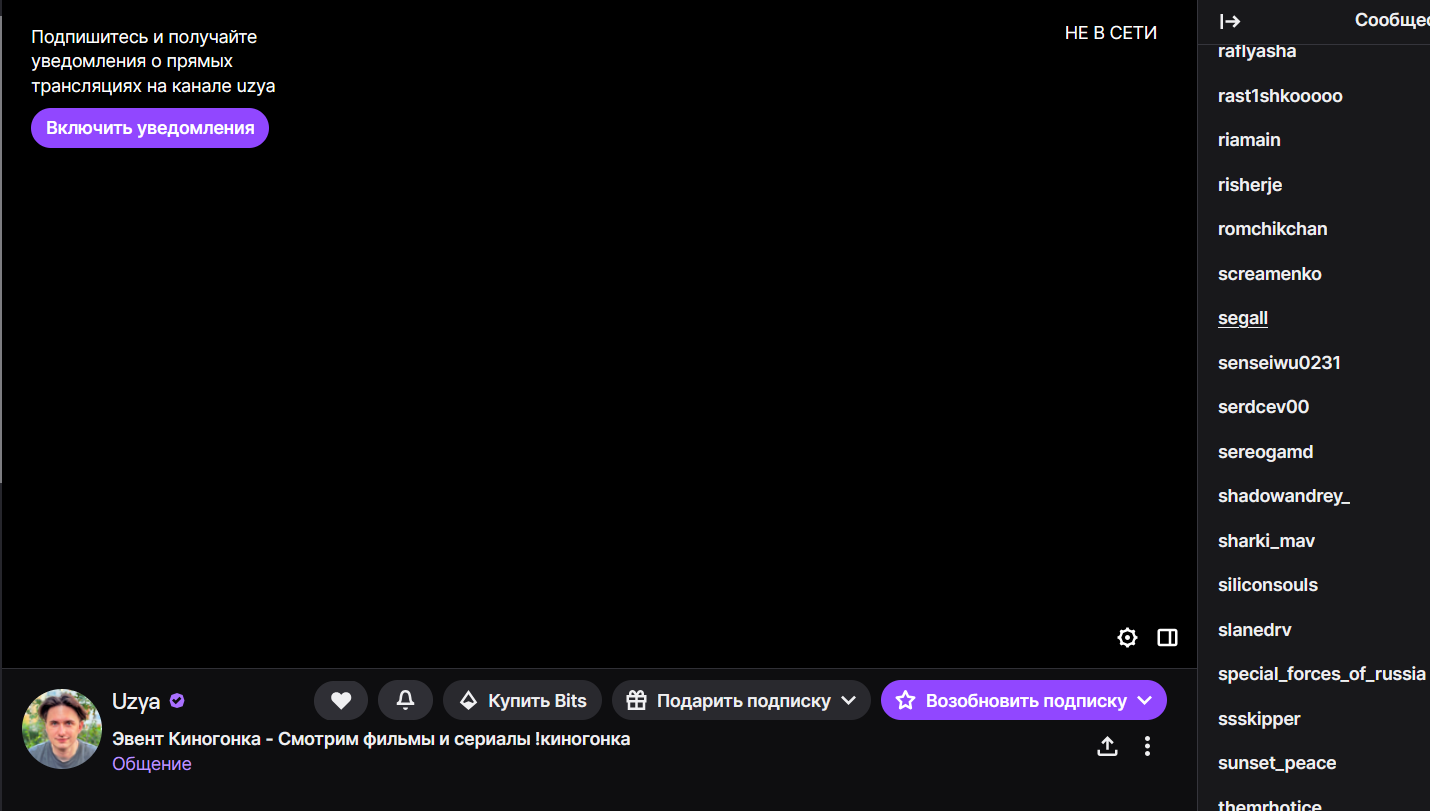The height and width of the screenshot is (811, 1430).
Task: Select user risherje in the list
Action: (1250, 185)
